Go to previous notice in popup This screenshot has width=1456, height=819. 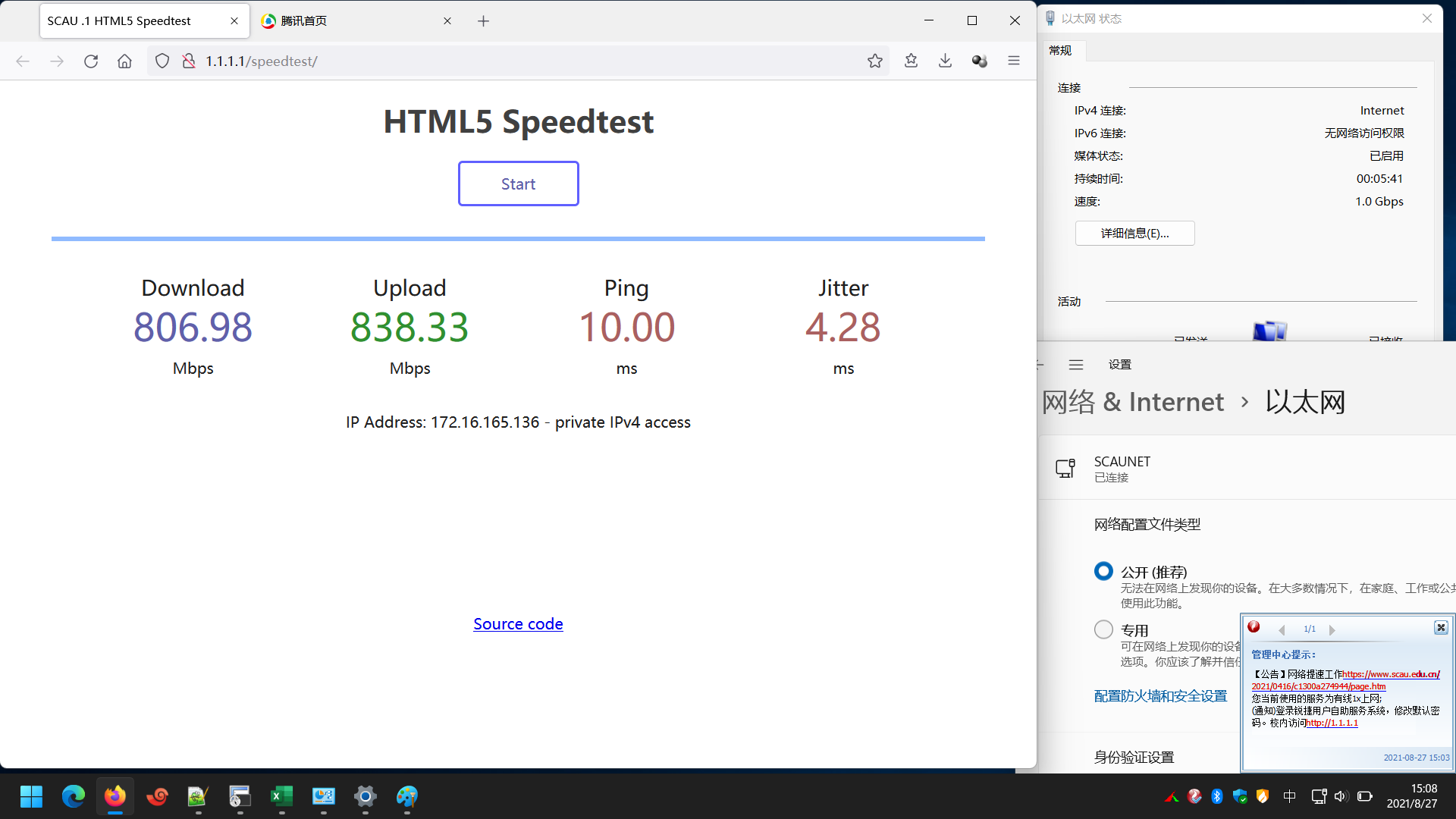[1282, 629]
